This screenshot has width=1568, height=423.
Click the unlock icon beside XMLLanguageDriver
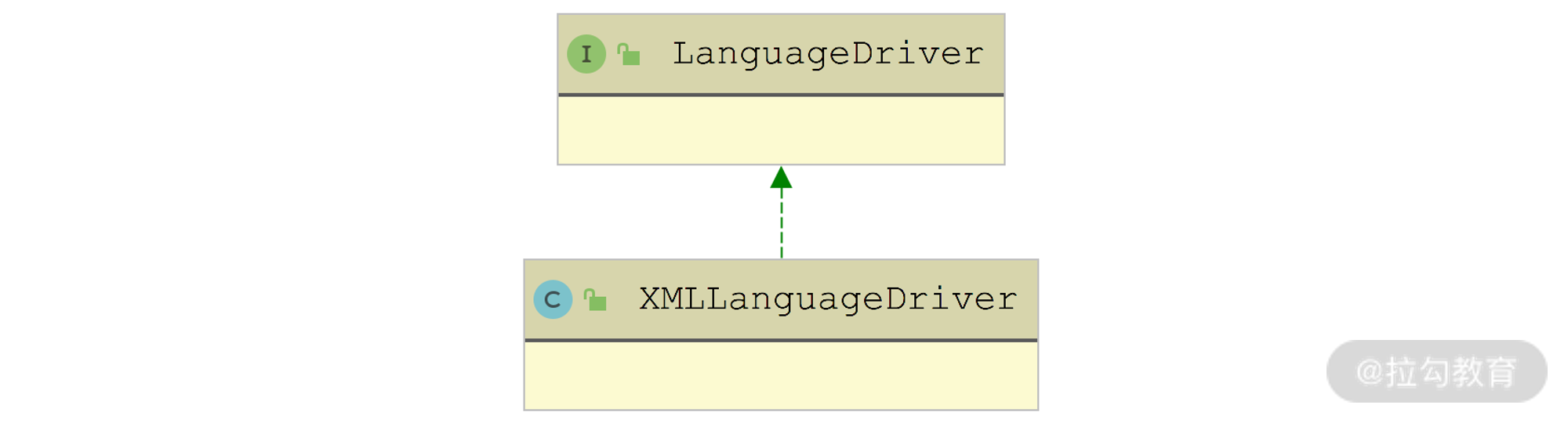pyautogui.click(x=595, y=300)
